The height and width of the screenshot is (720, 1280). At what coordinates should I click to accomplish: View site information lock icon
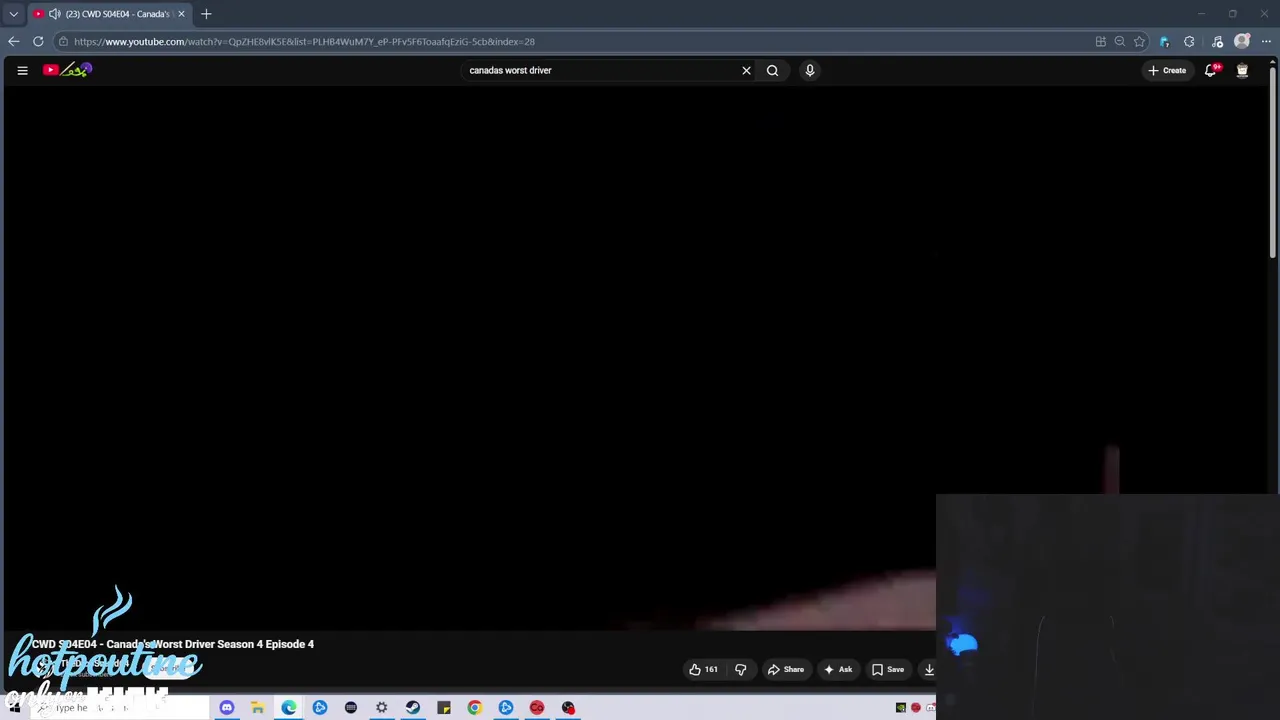63,41
